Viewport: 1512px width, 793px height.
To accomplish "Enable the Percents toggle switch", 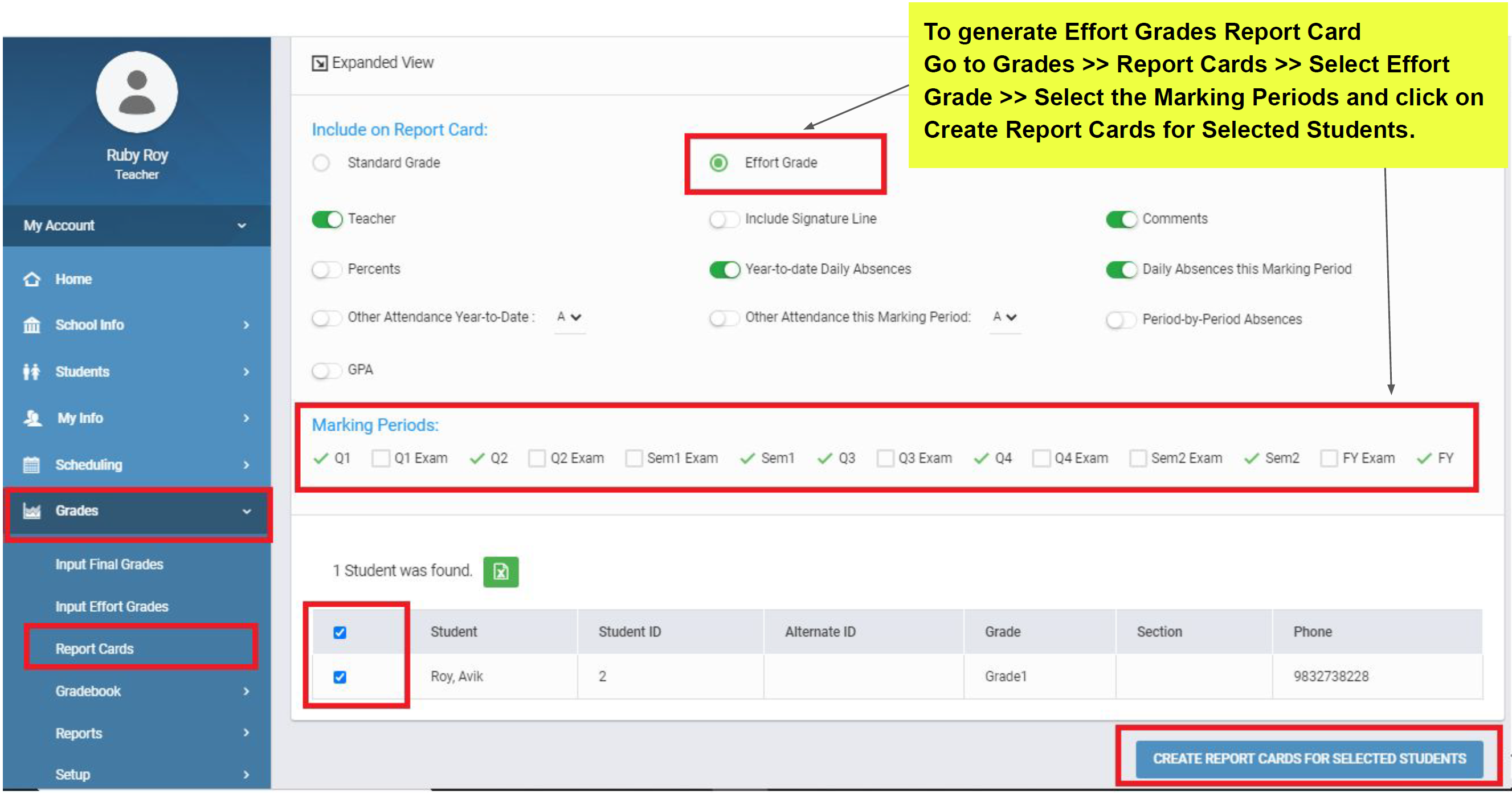I will (x=326, y=270).
